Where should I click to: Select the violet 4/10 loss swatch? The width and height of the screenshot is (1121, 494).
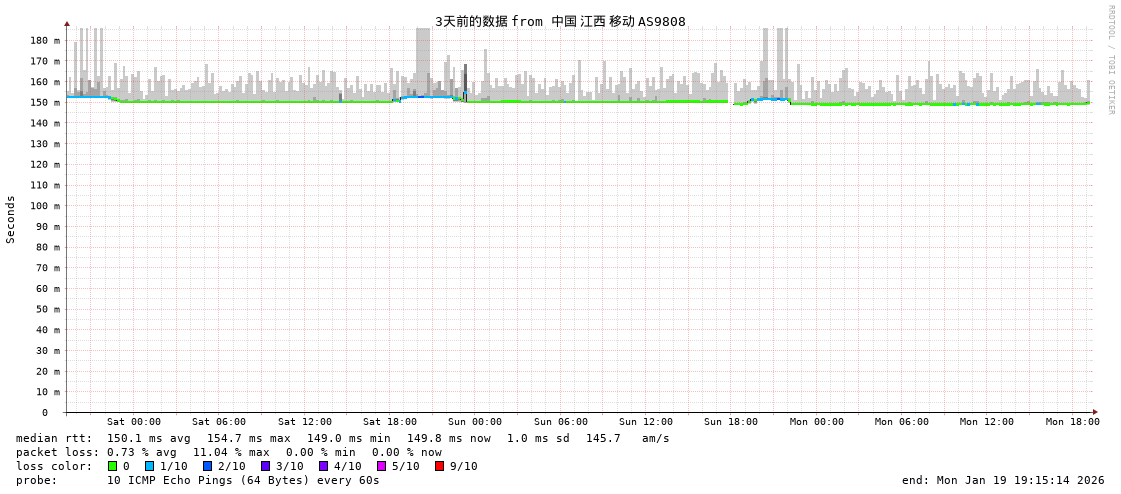[x=323, y=466]
